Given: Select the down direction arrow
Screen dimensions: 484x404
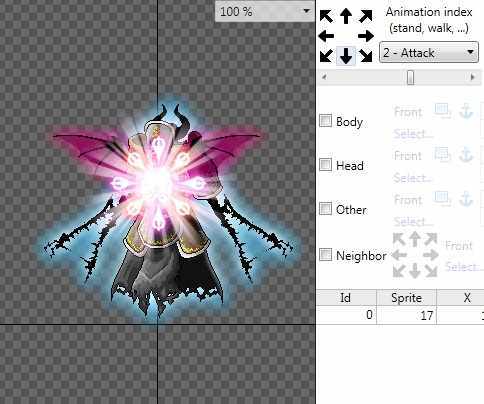Looking at the screenshot, I should pos(346,56).
